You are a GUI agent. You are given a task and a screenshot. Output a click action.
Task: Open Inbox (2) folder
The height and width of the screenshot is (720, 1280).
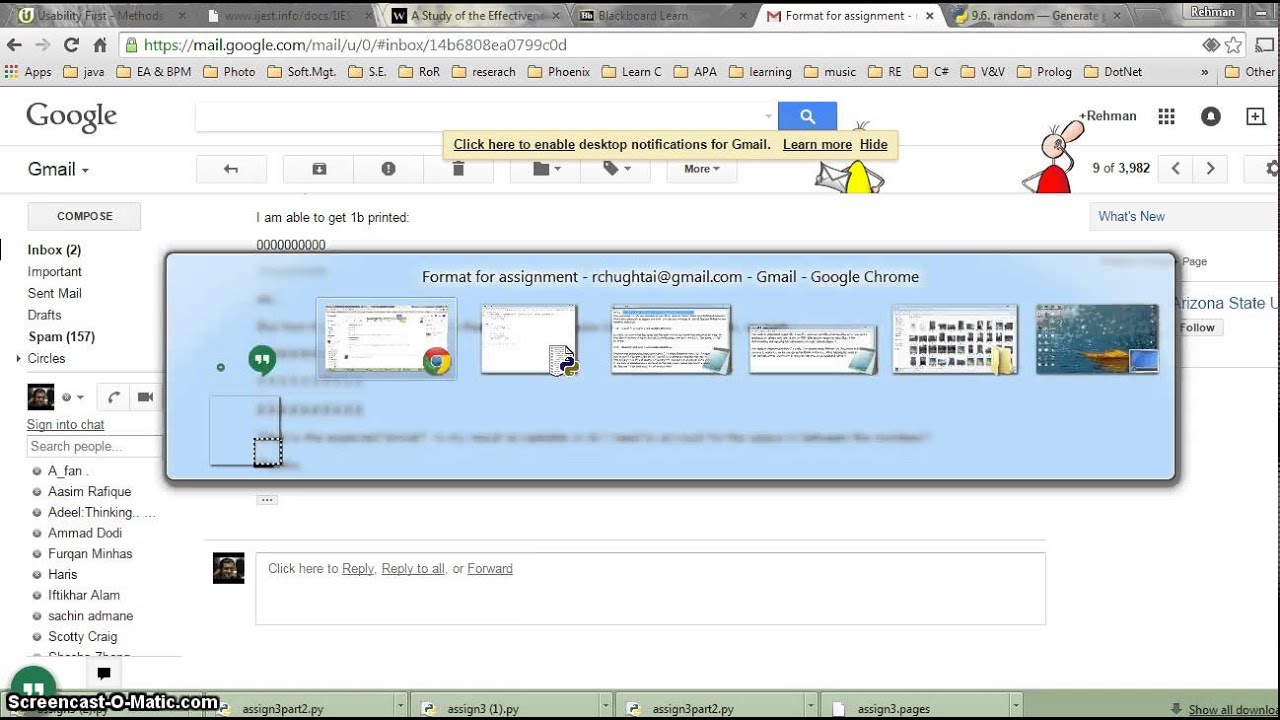pyautogui.click(x=54, y=250)
